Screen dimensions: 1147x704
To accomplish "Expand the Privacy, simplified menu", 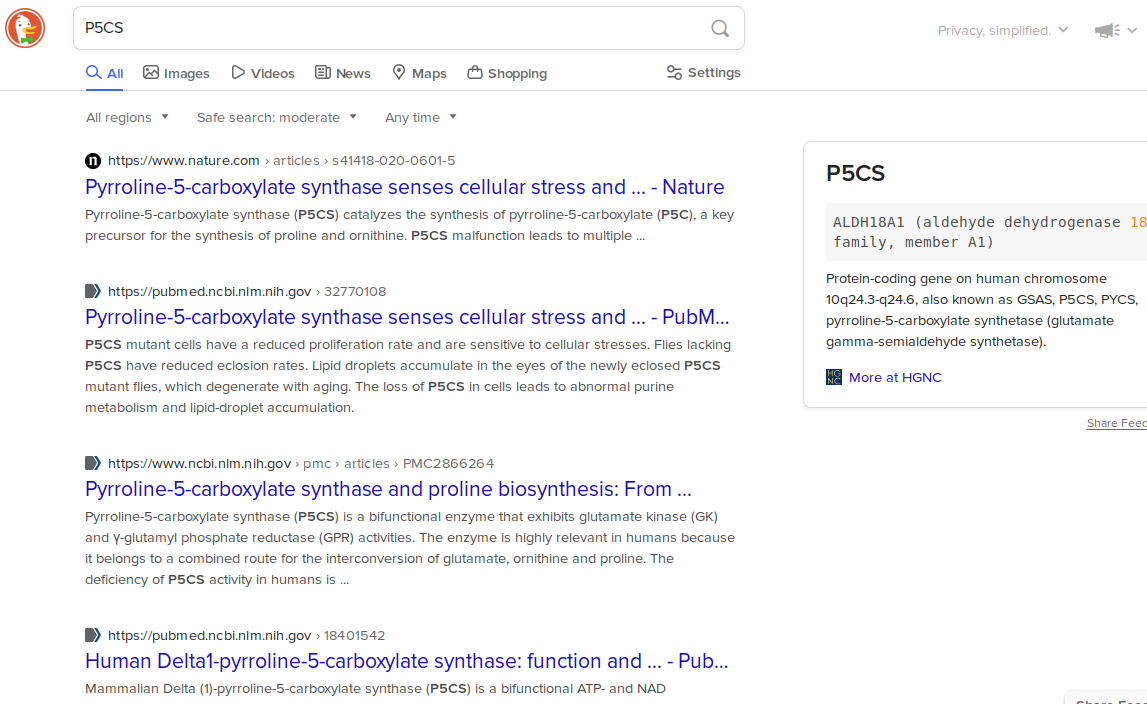I will pos(1003,30).
